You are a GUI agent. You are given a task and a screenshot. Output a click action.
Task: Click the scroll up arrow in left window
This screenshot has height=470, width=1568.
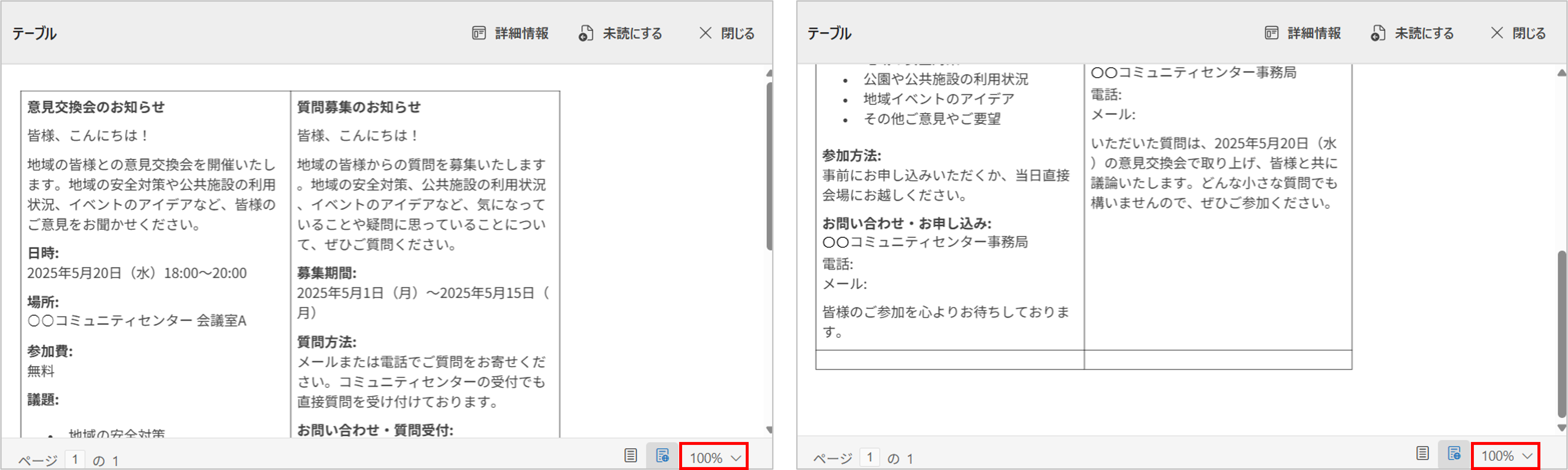pos(770,73)
